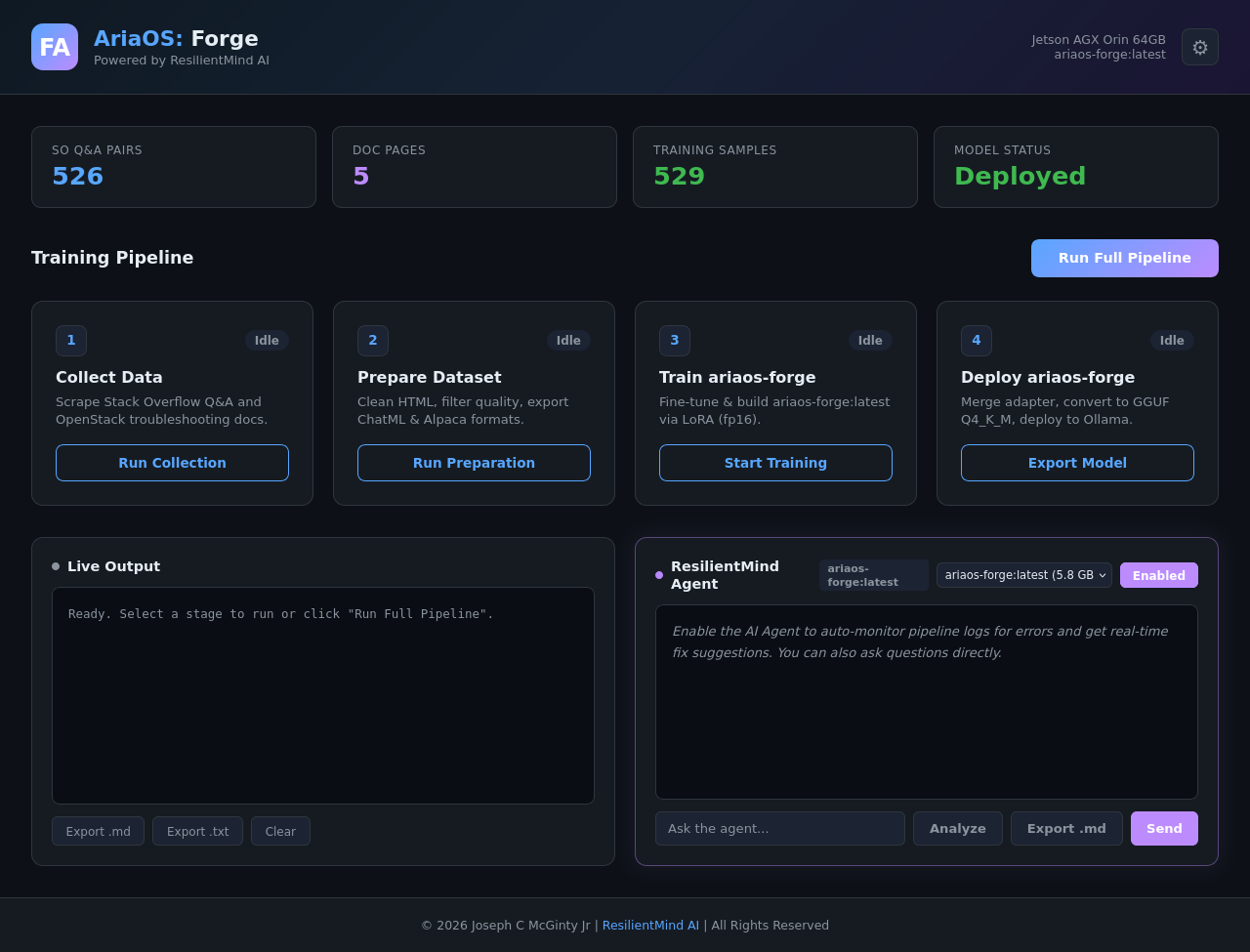Open the ariaos-forge:latest (5.8 GB) model dropdown

pyautogui.click(x=1023, y=575)
